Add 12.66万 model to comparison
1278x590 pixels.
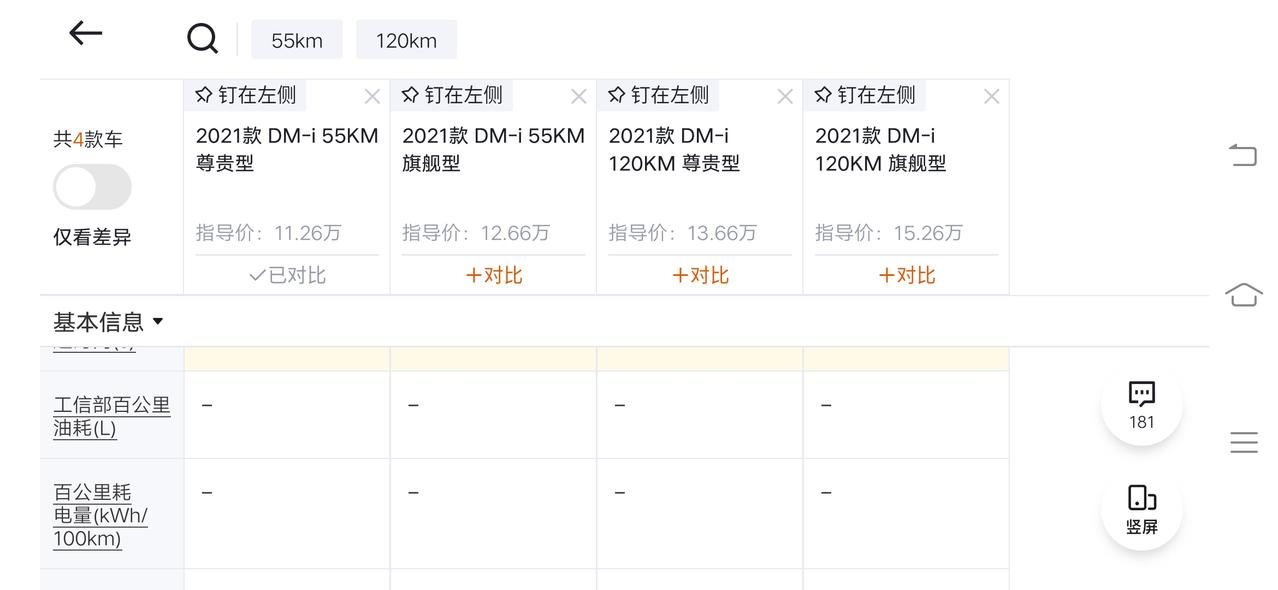pyautogui.click(x=494, y=275)
